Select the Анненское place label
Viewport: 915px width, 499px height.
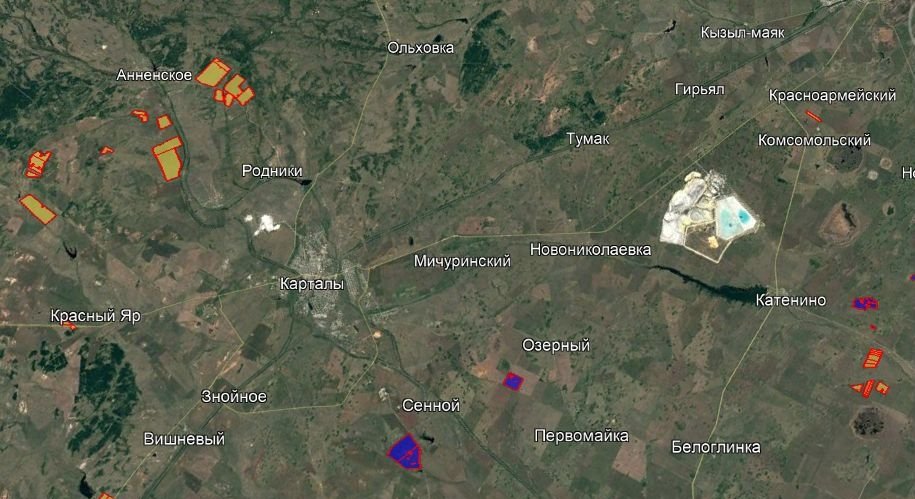[x=154, y=75]
